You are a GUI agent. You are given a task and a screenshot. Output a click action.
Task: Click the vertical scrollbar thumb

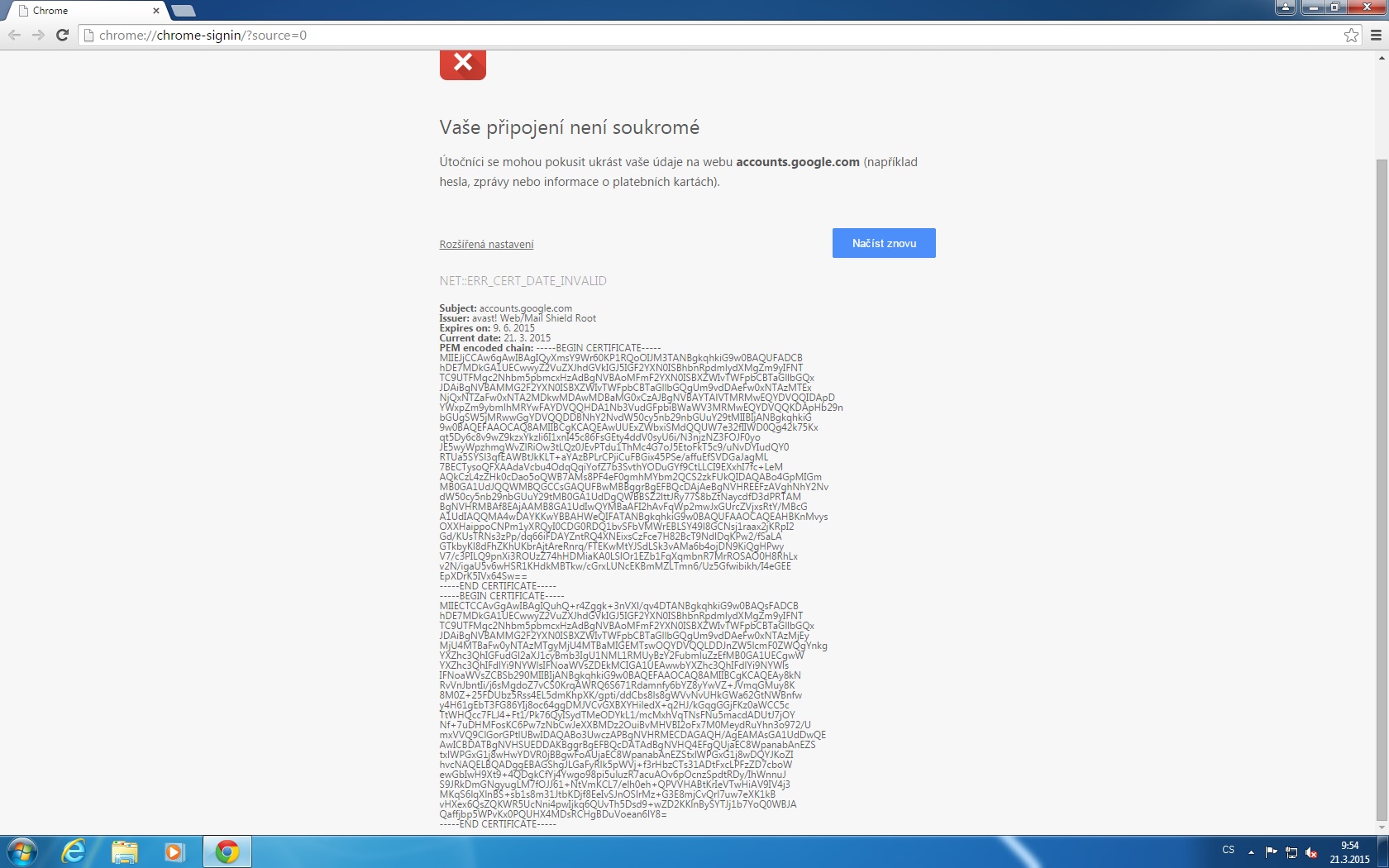(x=1382, y=490)
